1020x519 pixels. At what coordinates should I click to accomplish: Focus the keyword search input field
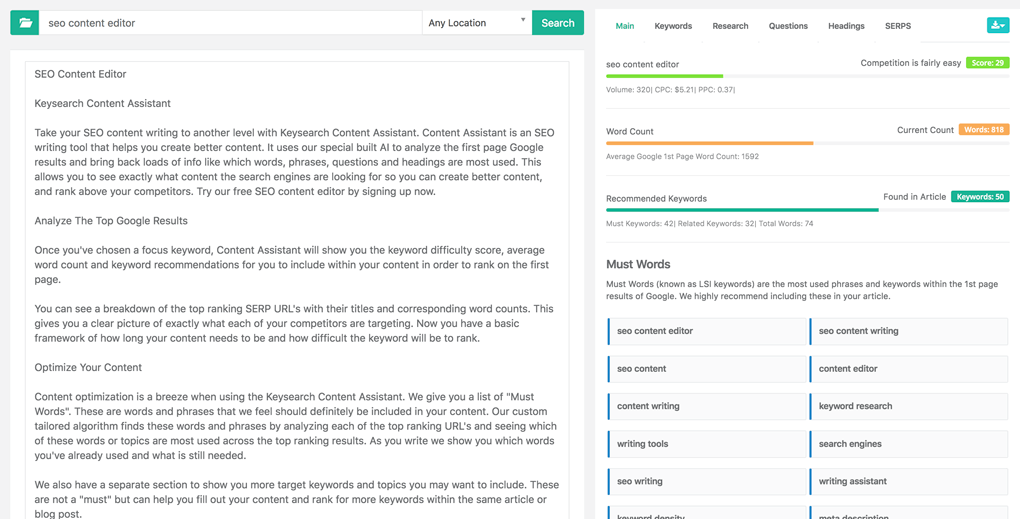coord(231,23)
